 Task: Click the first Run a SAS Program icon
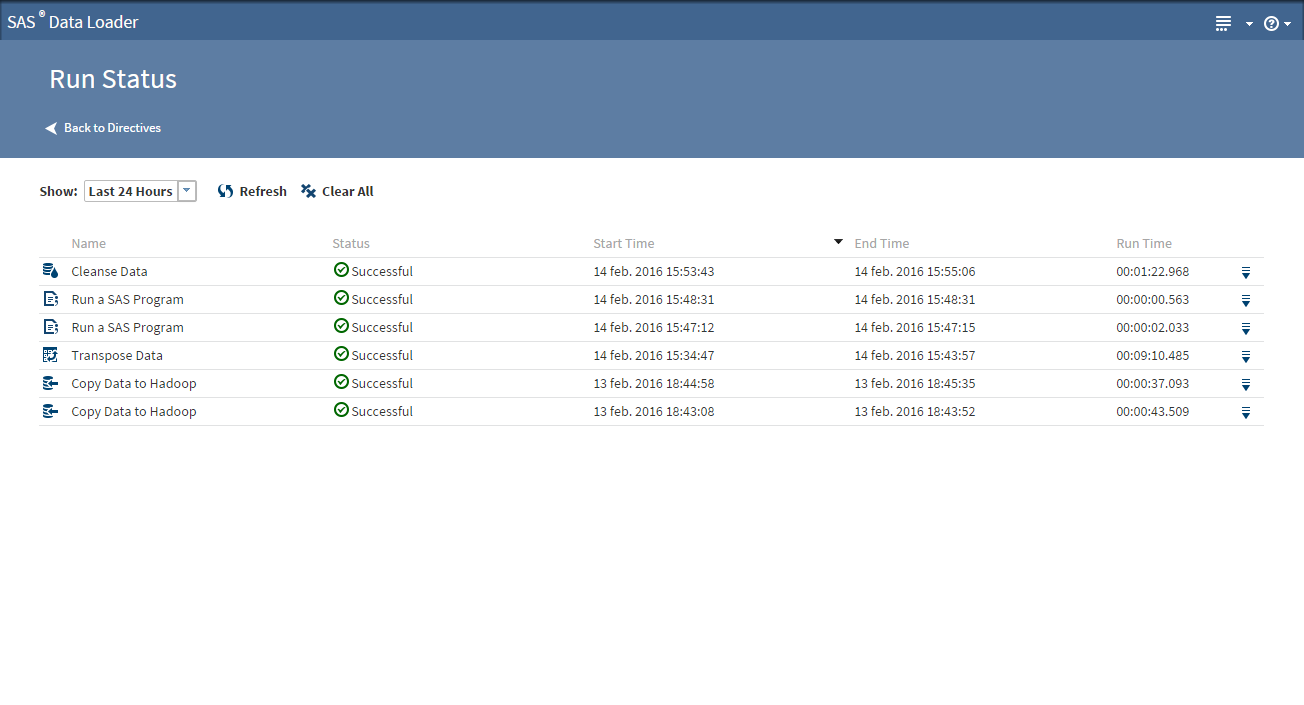pyautogui.click(x=50, y=299)
